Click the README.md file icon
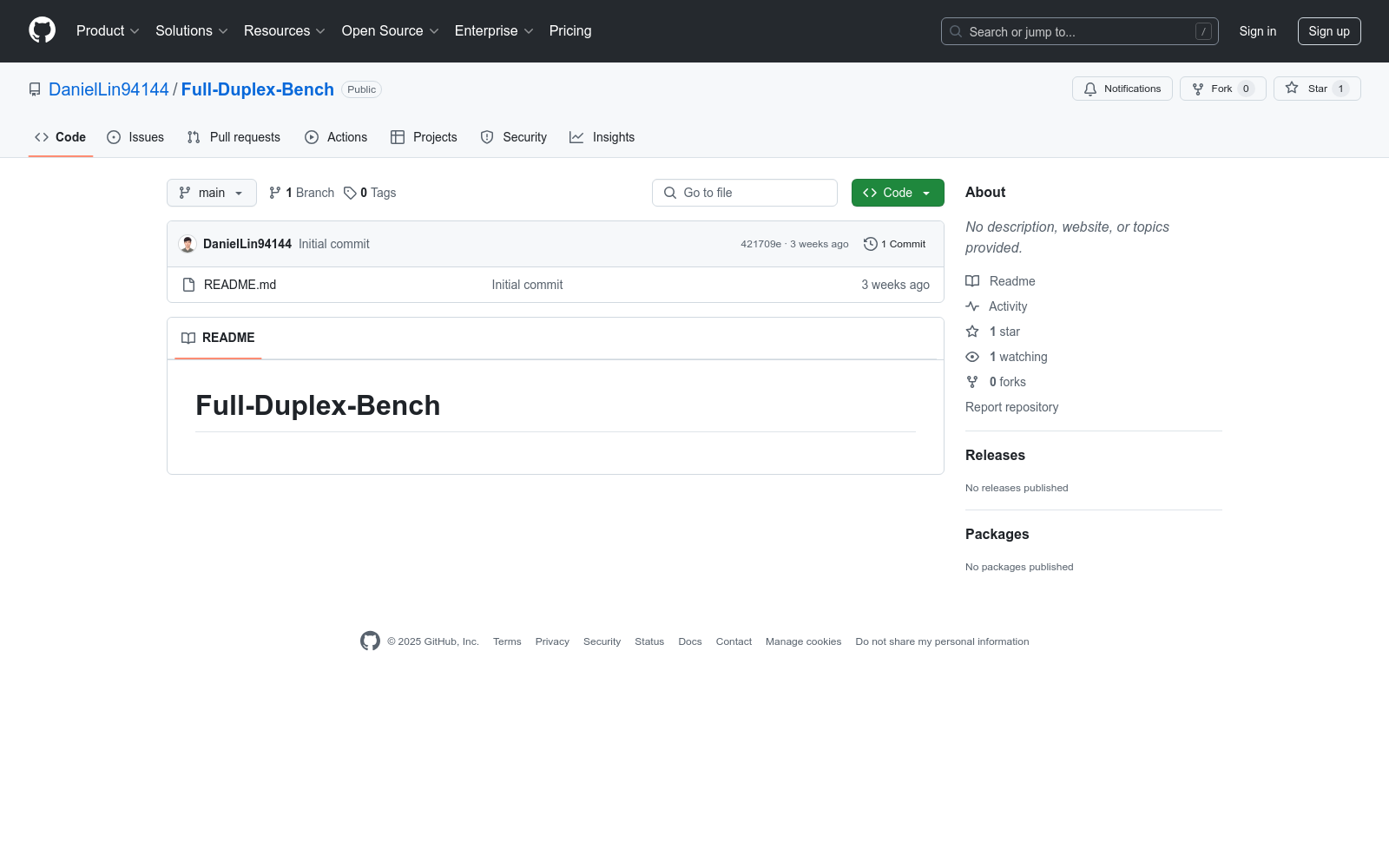This screenshot has height=868, width=1389. (188, 285)
